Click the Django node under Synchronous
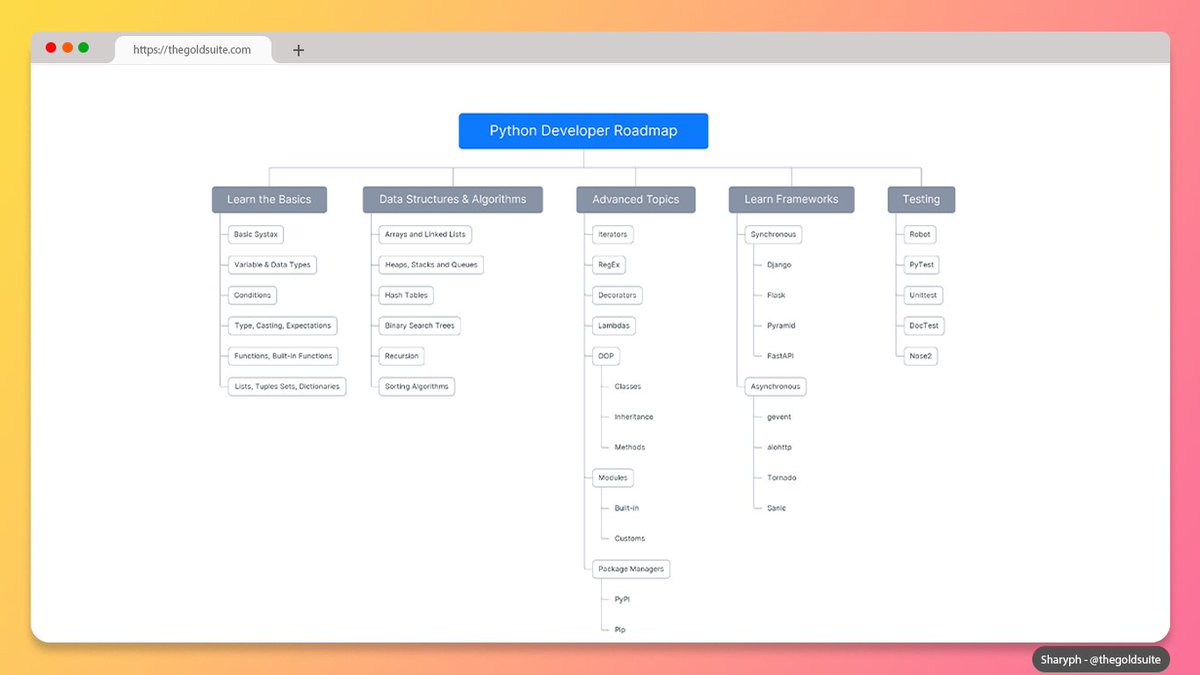Screen dimensions: 1200x675 pyautogui.click(x=777, y=264)
